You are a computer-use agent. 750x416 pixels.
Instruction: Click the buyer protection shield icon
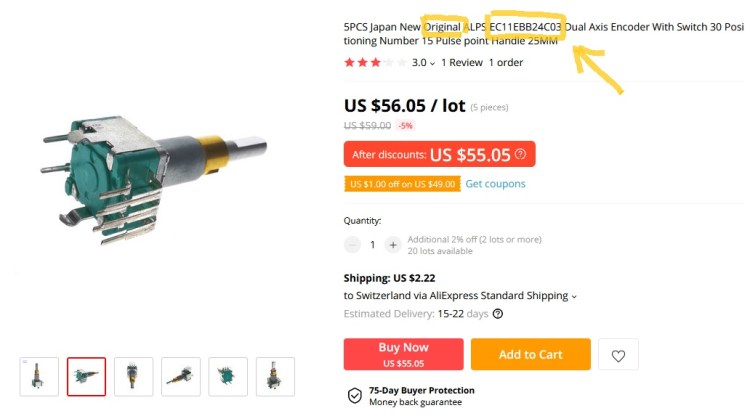point(354,396)
